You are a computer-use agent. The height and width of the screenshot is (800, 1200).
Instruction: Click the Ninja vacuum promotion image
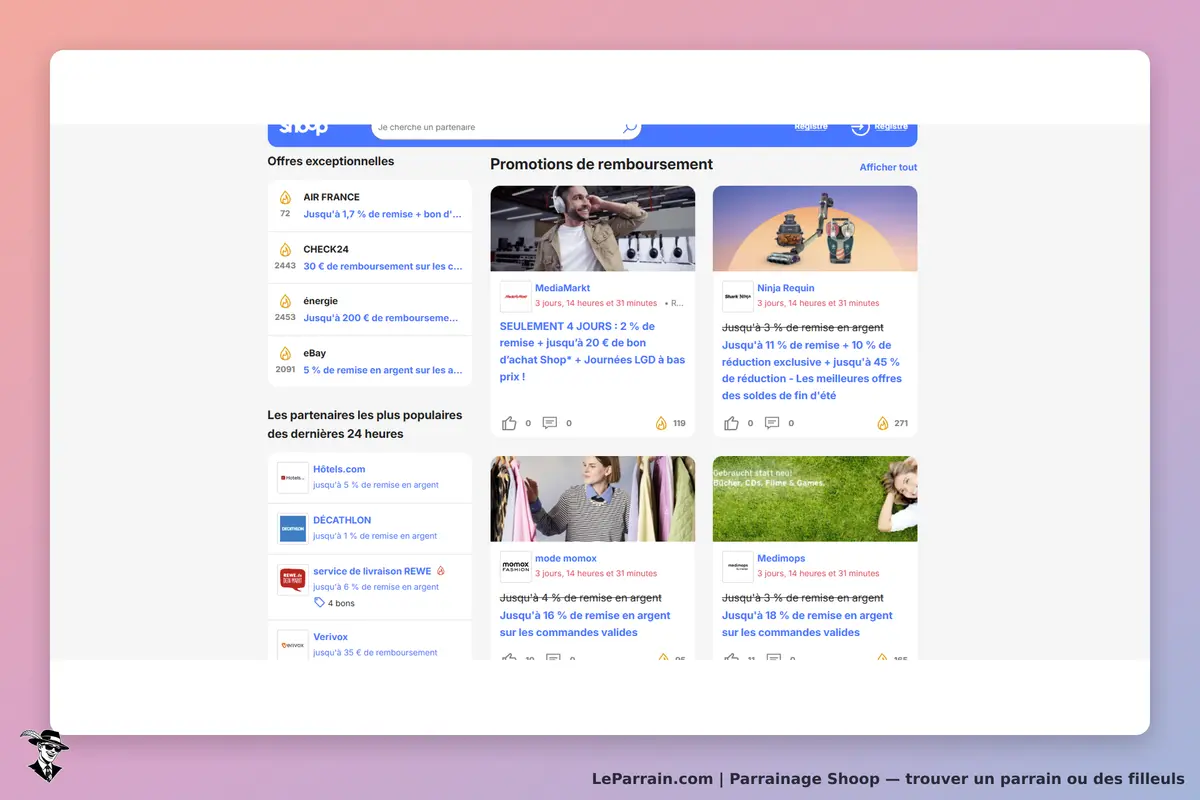pyautogui.click(x=815, y=228)
